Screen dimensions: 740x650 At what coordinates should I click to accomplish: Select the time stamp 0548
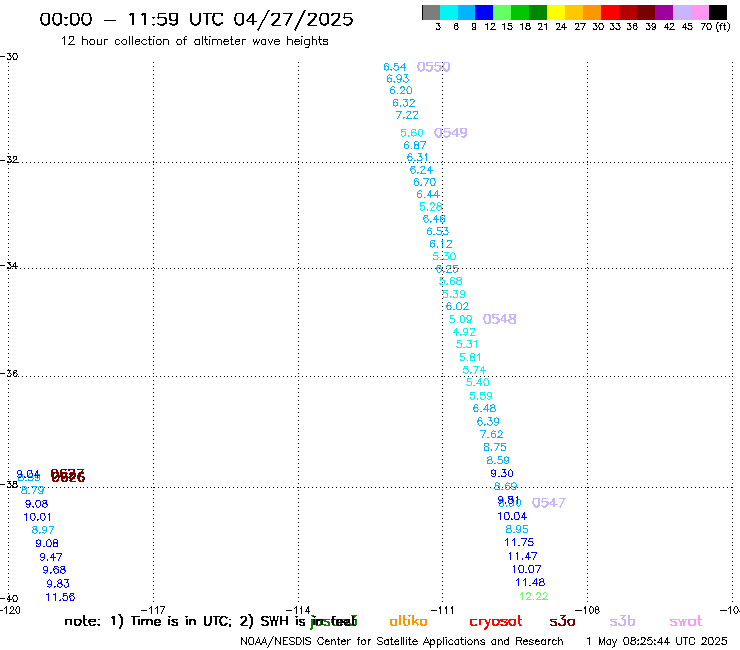pos(499,319)
